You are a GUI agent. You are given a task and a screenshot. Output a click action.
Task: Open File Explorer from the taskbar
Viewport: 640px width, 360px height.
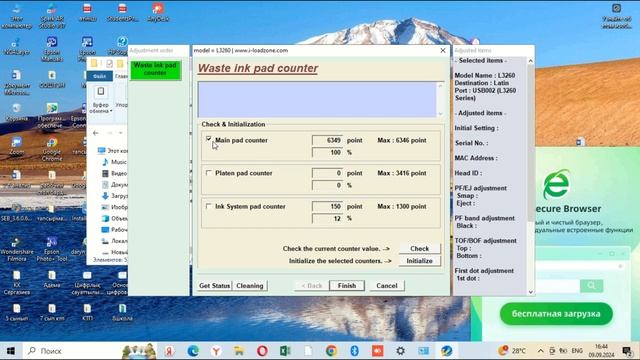point(239,351)
